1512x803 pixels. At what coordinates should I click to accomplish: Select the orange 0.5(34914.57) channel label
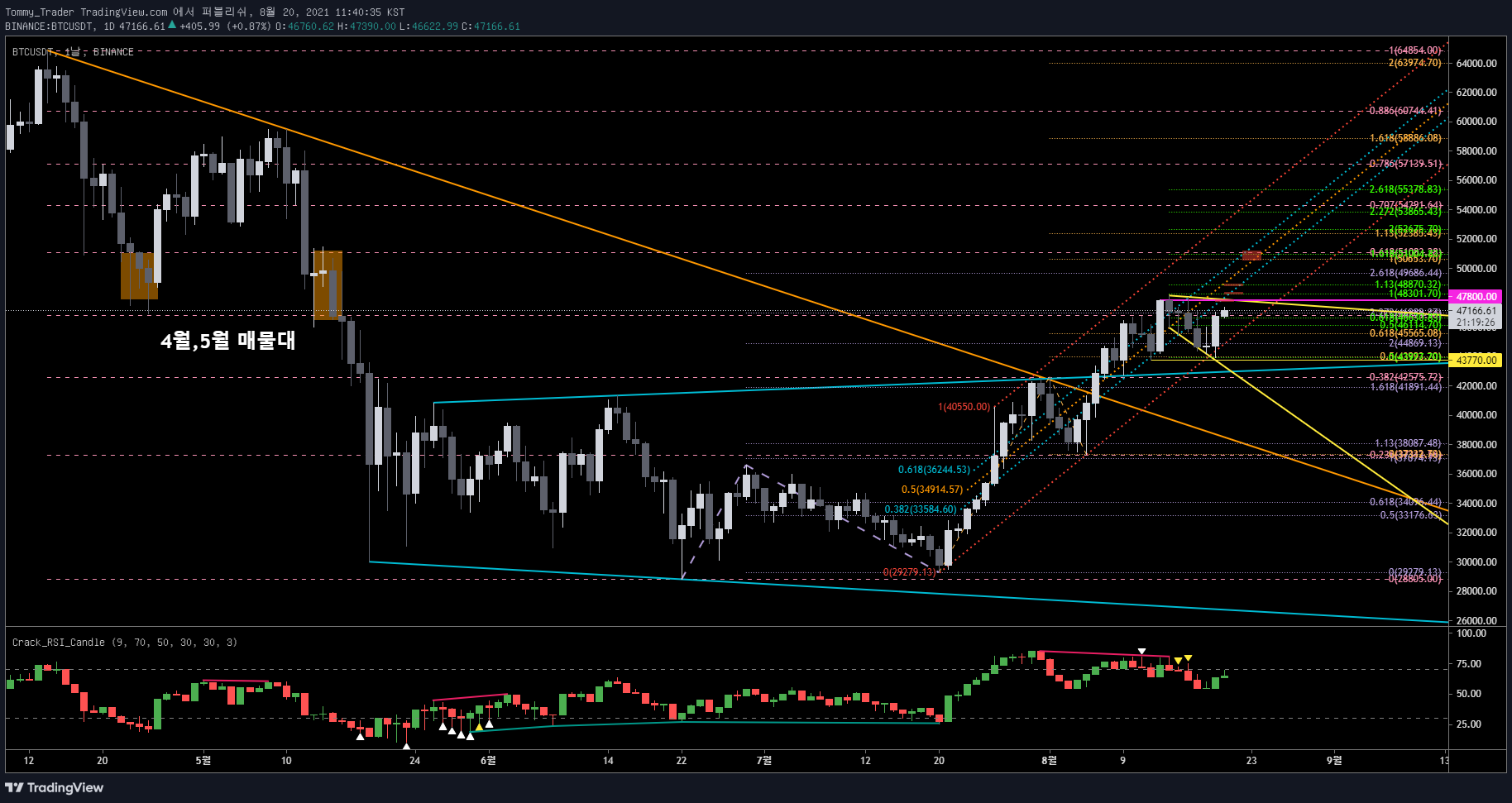coord(932,490)
